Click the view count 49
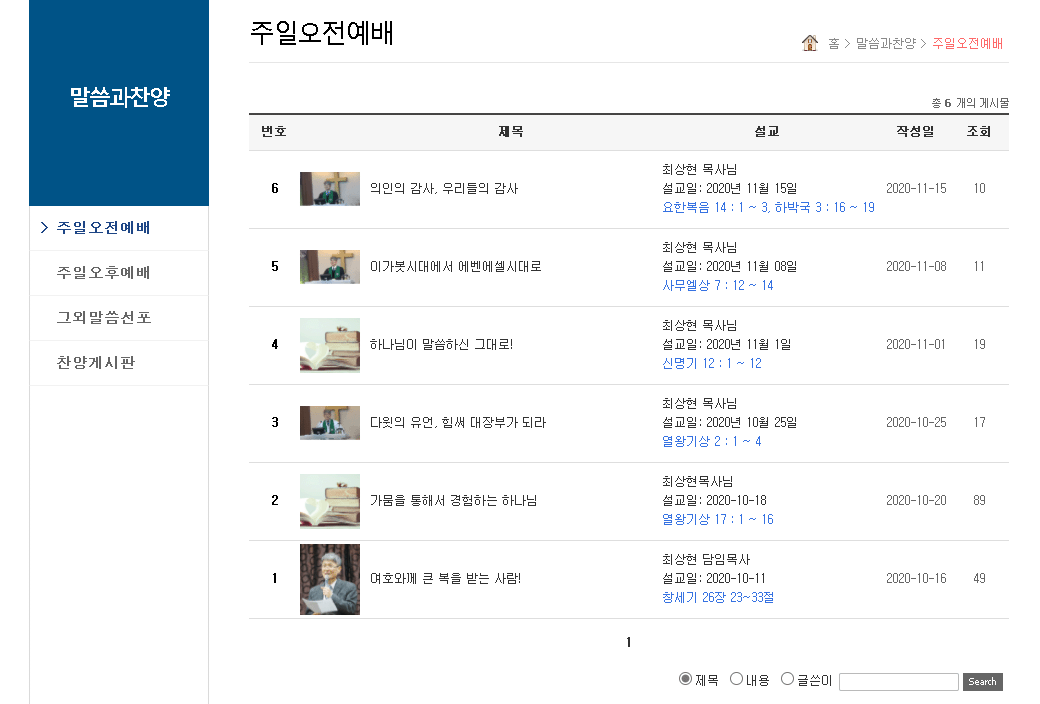 [x=979, y=579]
